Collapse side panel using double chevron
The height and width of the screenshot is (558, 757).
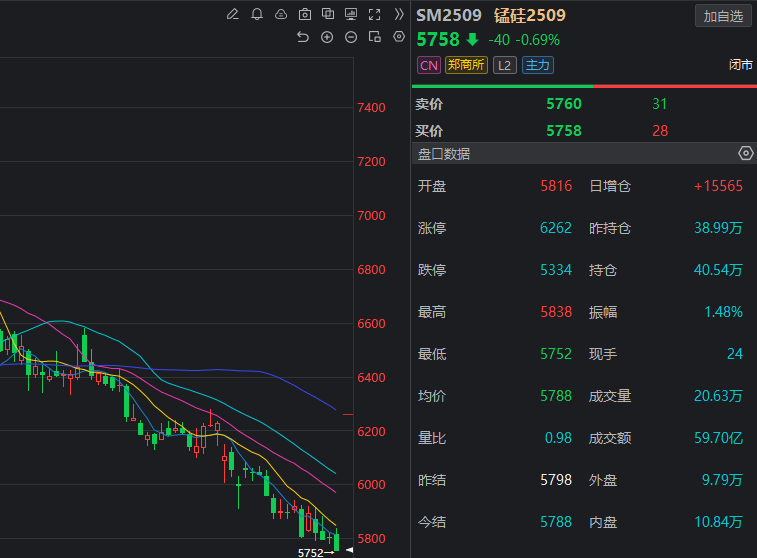click(399, 14)
